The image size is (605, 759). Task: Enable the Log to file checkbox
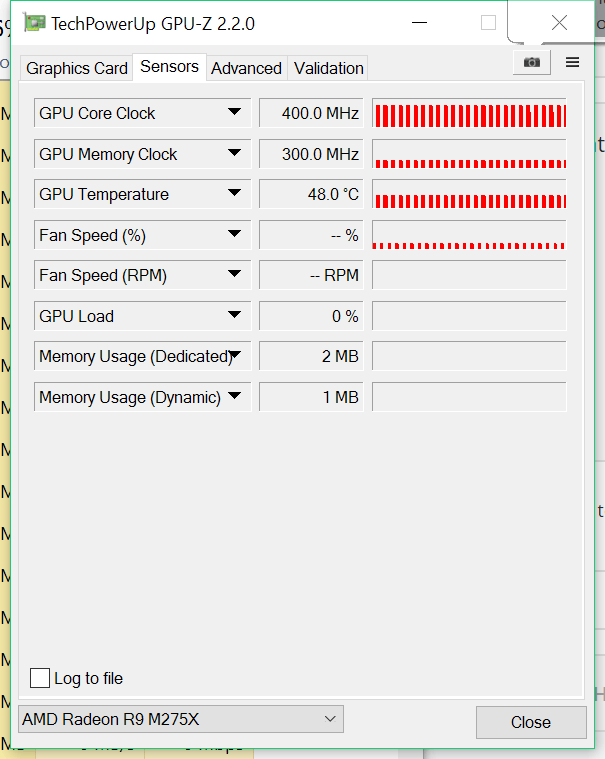click(40, 678)
